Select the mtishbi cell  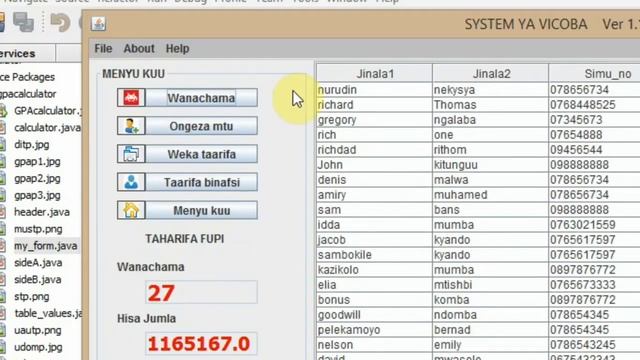pos(491,285)
